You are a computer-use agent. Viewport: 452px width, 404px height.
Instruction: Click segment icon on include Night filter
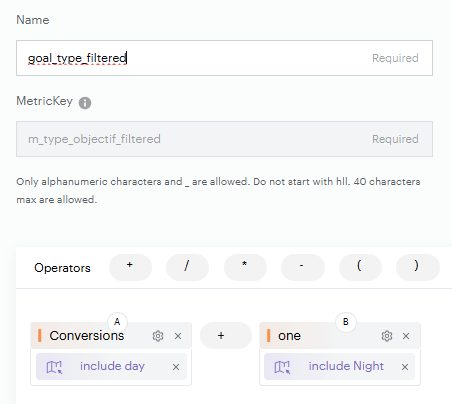[x=282, y=367]
